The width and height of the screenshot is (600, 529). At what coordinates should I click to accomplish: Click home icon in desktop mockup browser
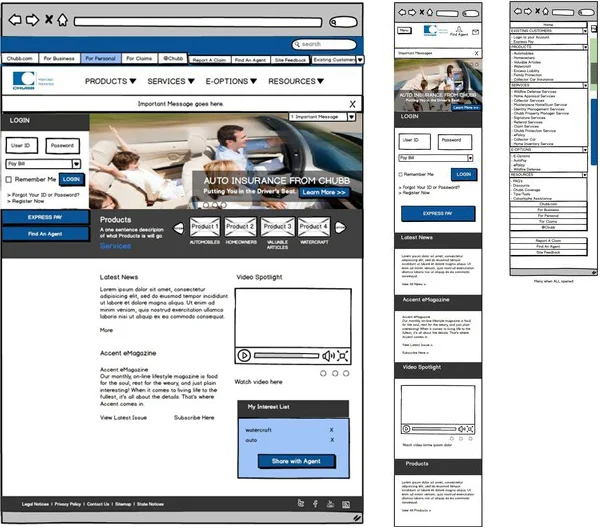(63, 19)
